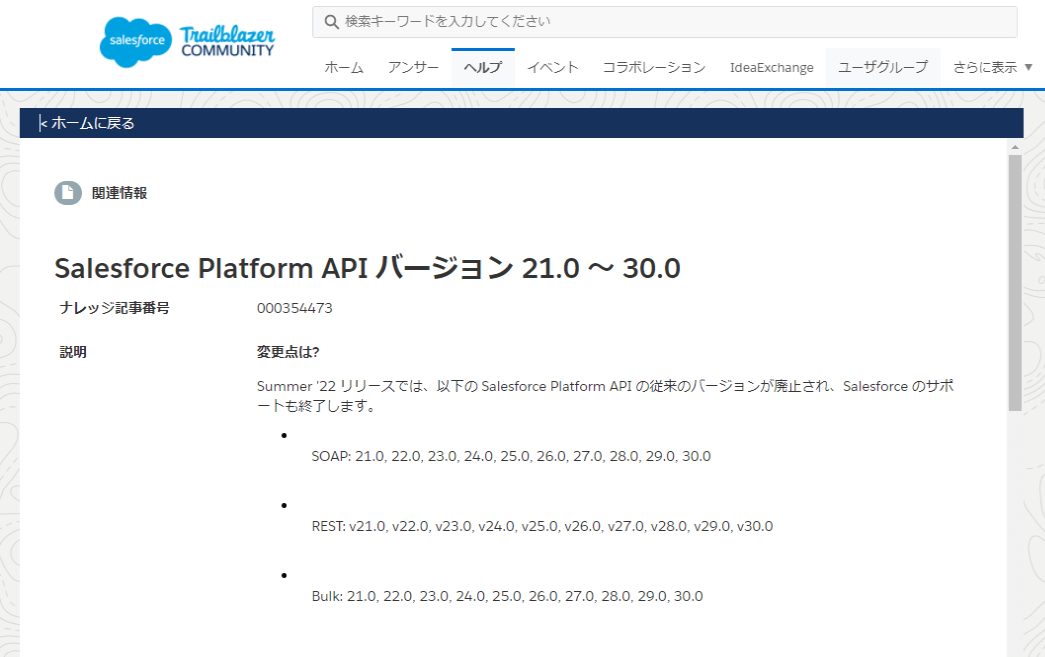Select the ヘルプ navigation tab
Image resolution: width=1045 pixels, height=657 pixels.
click(483, 67)
